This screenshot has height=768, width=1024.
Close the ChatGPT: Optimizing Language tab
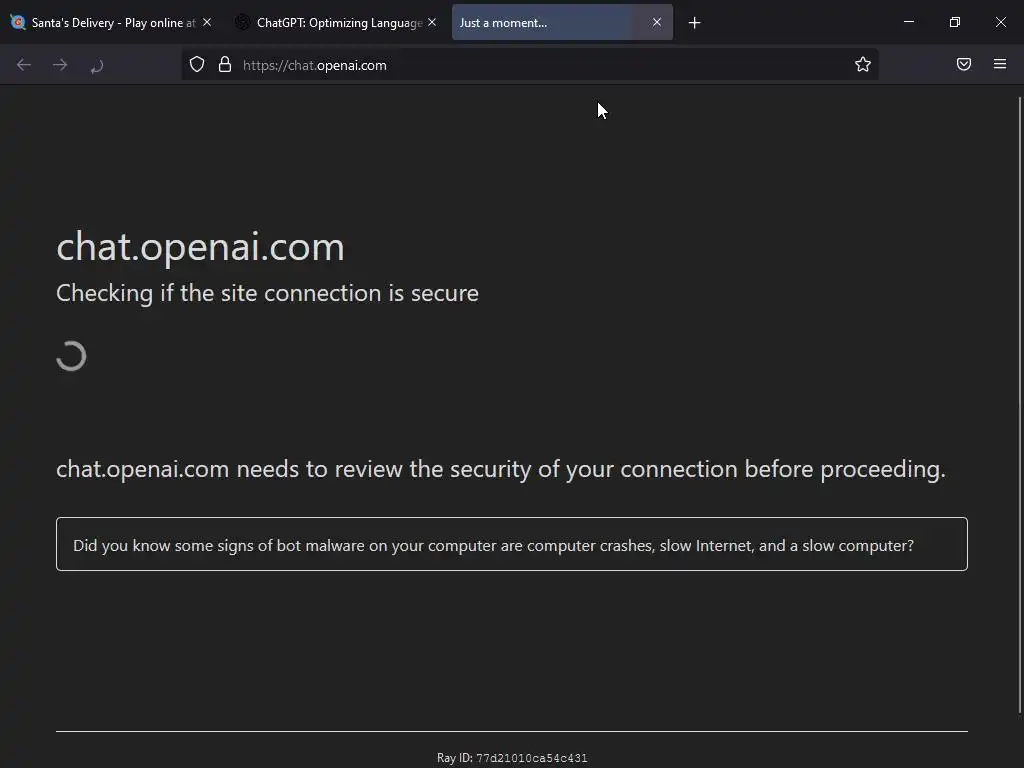(432, 23)
